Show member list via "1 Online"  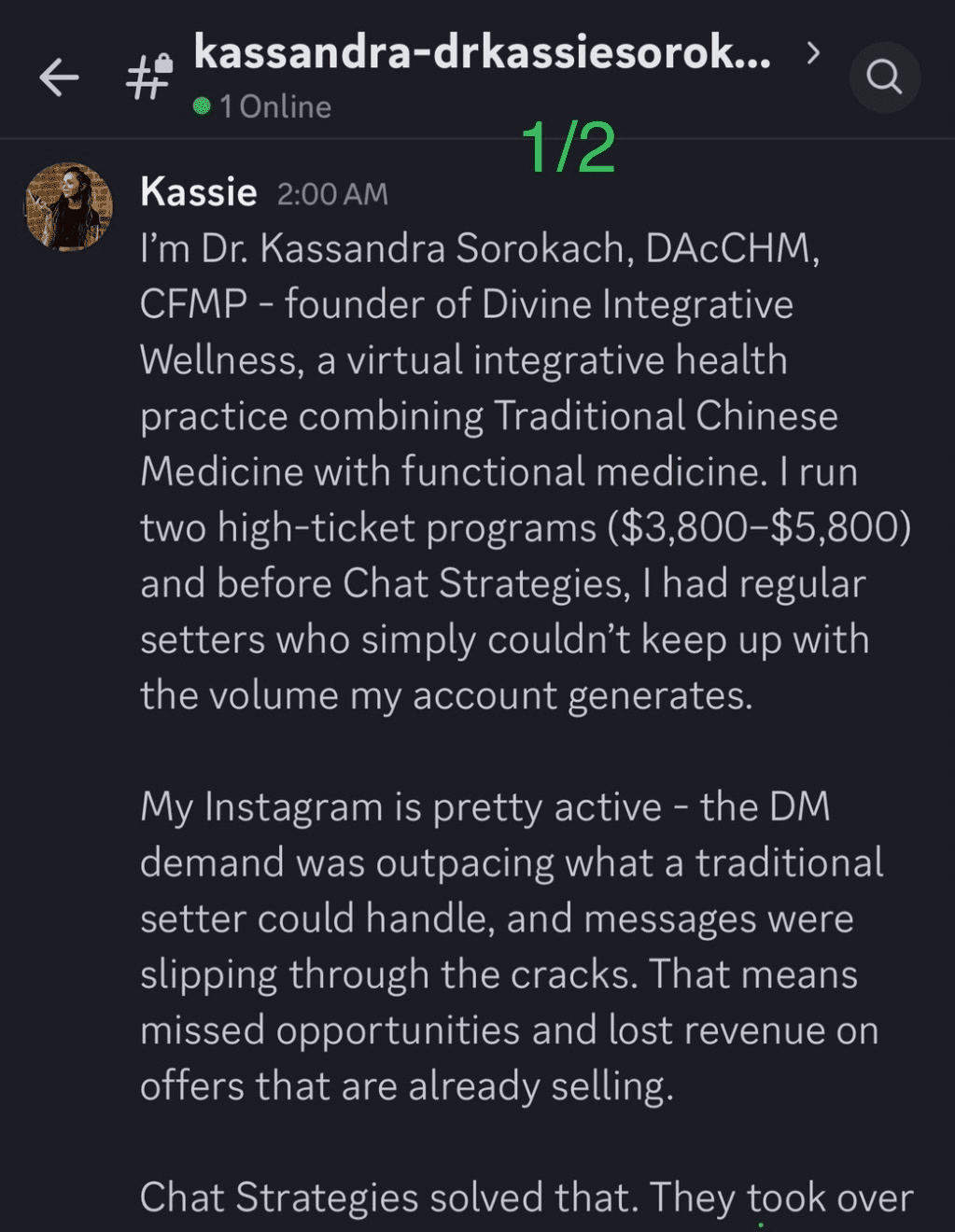pos(275,107)
